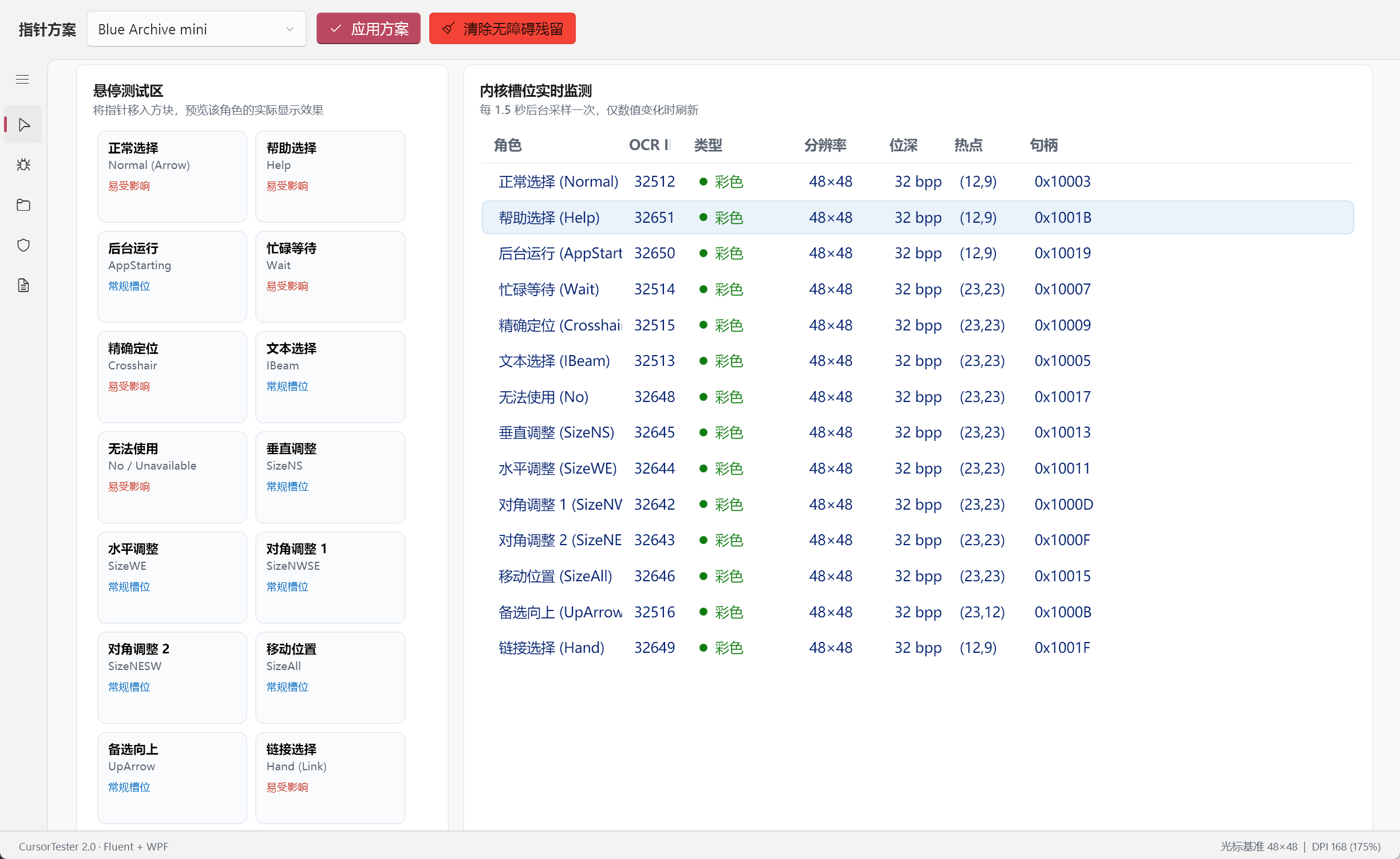Viewport: 1400px width, 859px height.
Task: Click the 备选向上 UpArrow card
Action: [172, 778]
